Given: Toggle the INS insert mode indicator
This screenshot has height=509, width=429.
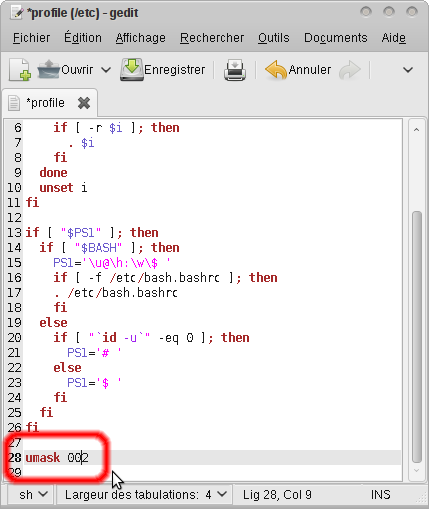Looking at the screenshot, I should 380,495.
